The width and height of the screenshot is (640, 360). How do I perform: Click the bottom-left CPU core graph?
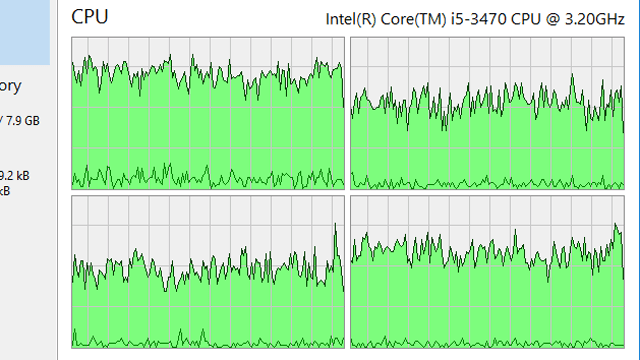pos(208,272)
